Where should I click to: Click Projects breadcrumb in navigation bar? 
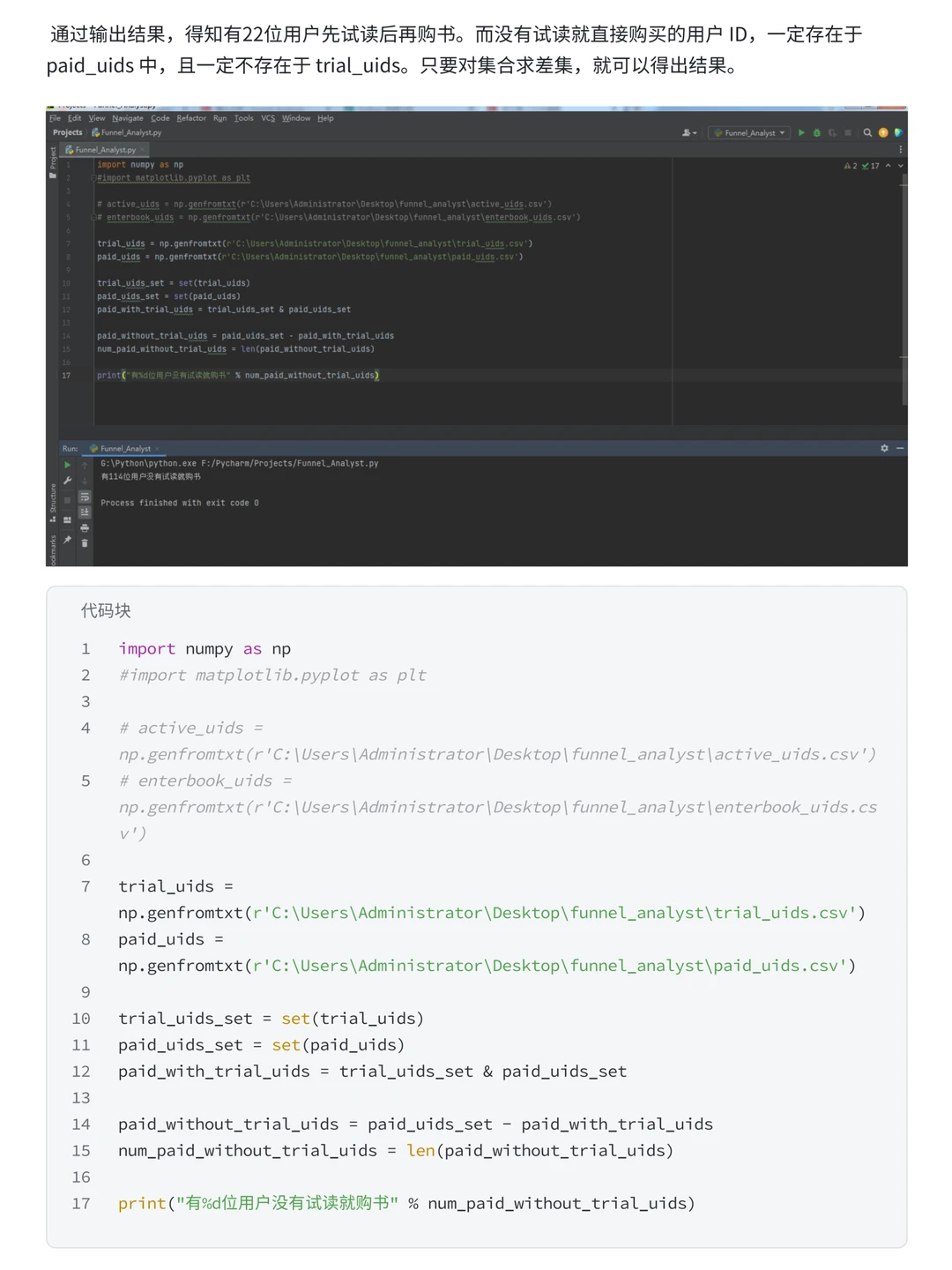[67, 132]
